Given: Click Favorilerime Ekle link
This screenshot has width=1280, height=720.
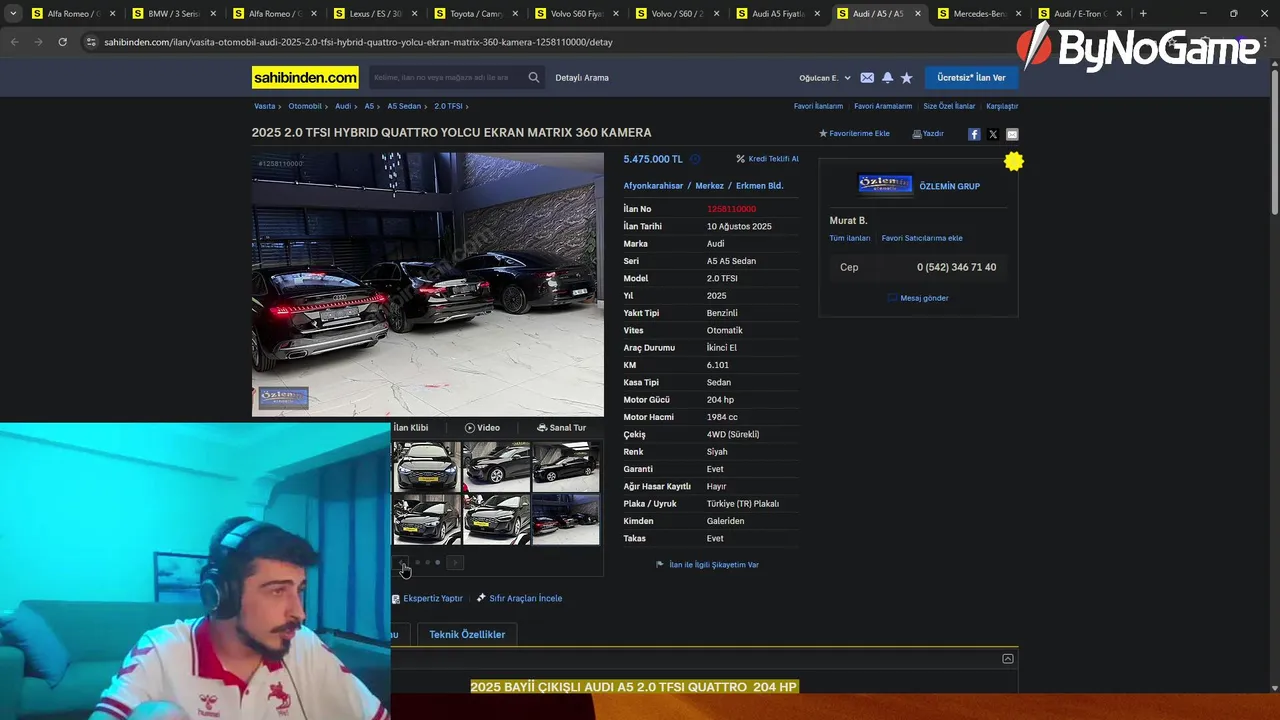Looking at the screenshot, I should [854, 134].
